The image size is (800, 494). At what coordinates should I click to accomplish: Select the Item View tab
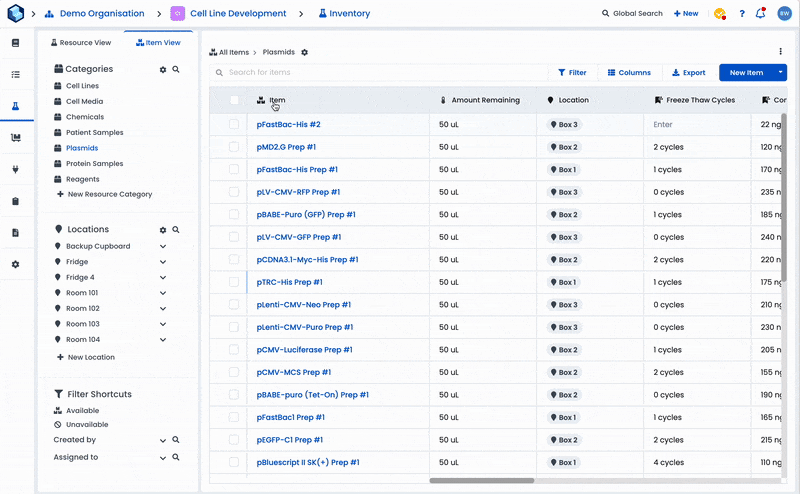[x=159, y=43]
